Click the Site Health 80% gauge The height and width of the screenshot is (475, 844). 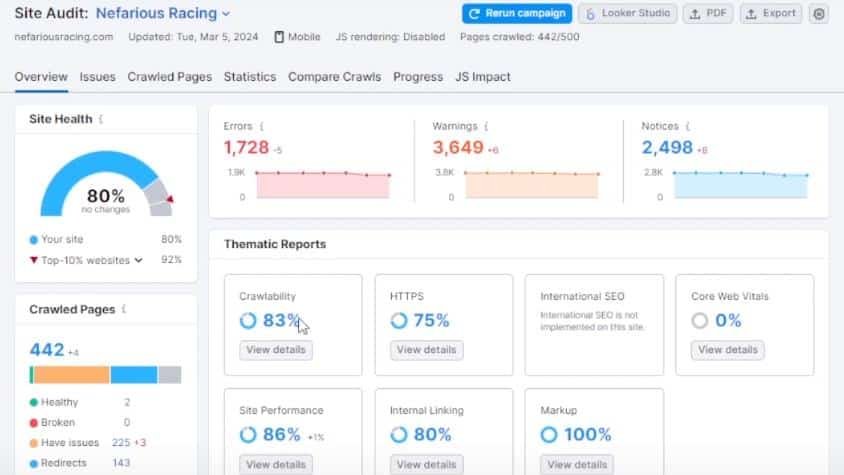(106, 183)
